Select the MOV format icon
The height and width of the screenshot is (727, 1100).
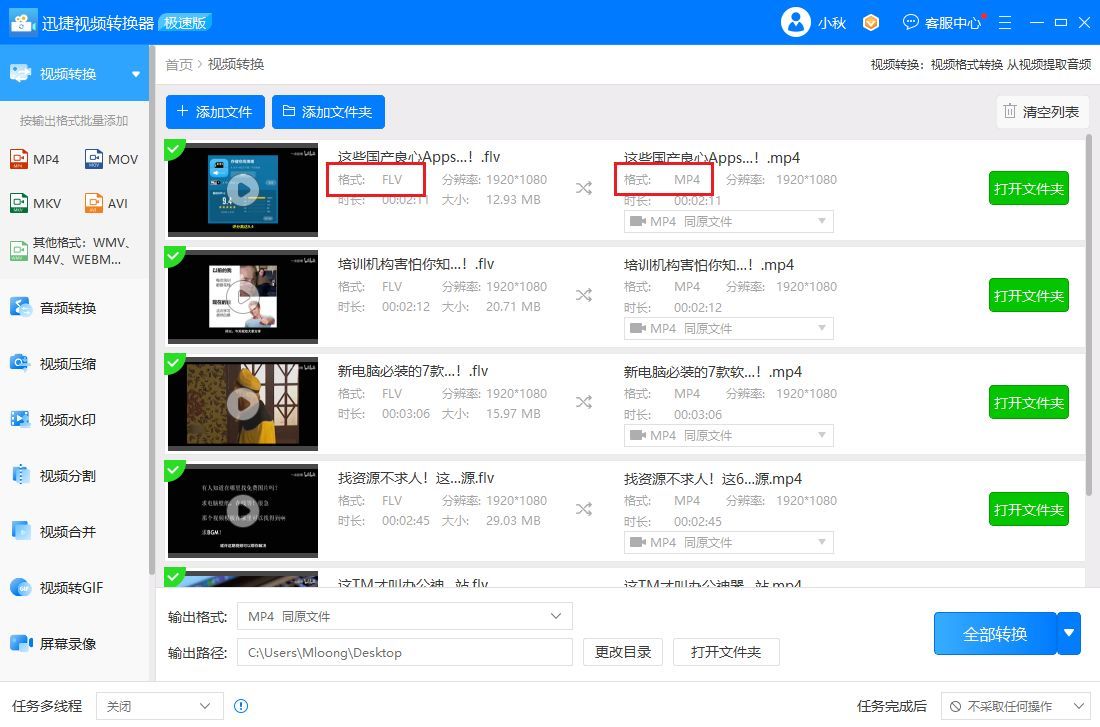(95, 159)
